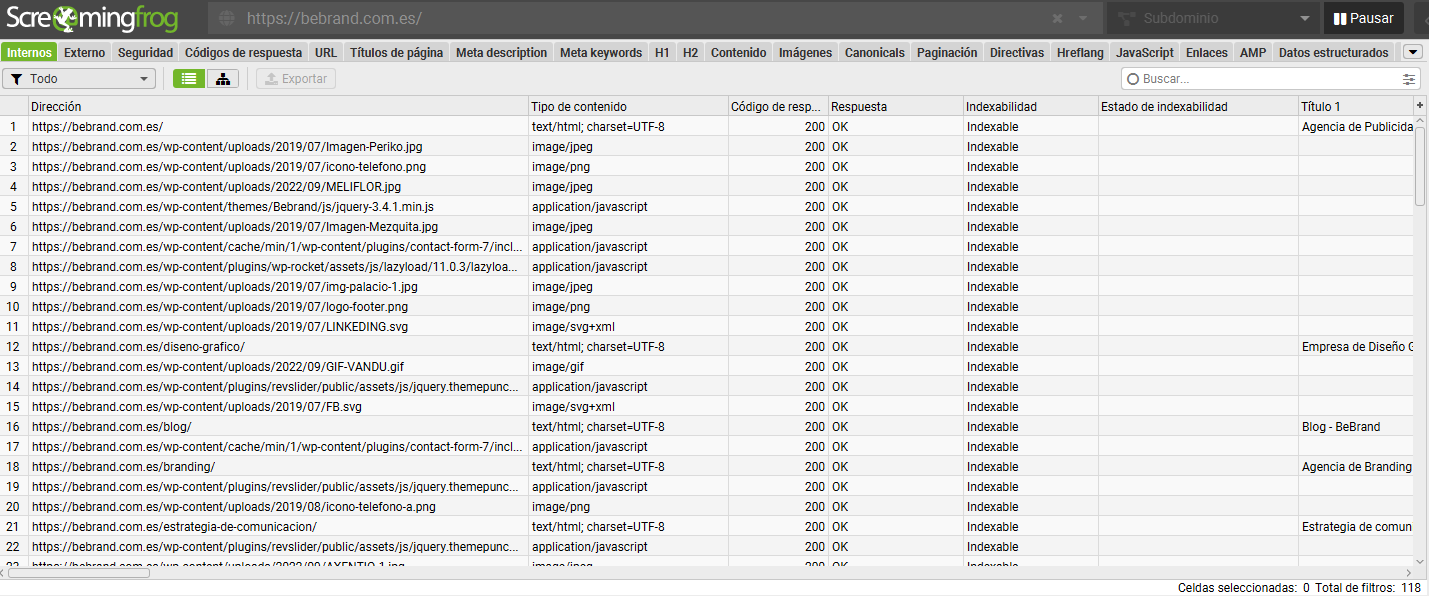The height and width of the screenshot is (596, 1429).
Task: Switch to the H1 tab
Action: pyautogui.click(x=662, y=53)
